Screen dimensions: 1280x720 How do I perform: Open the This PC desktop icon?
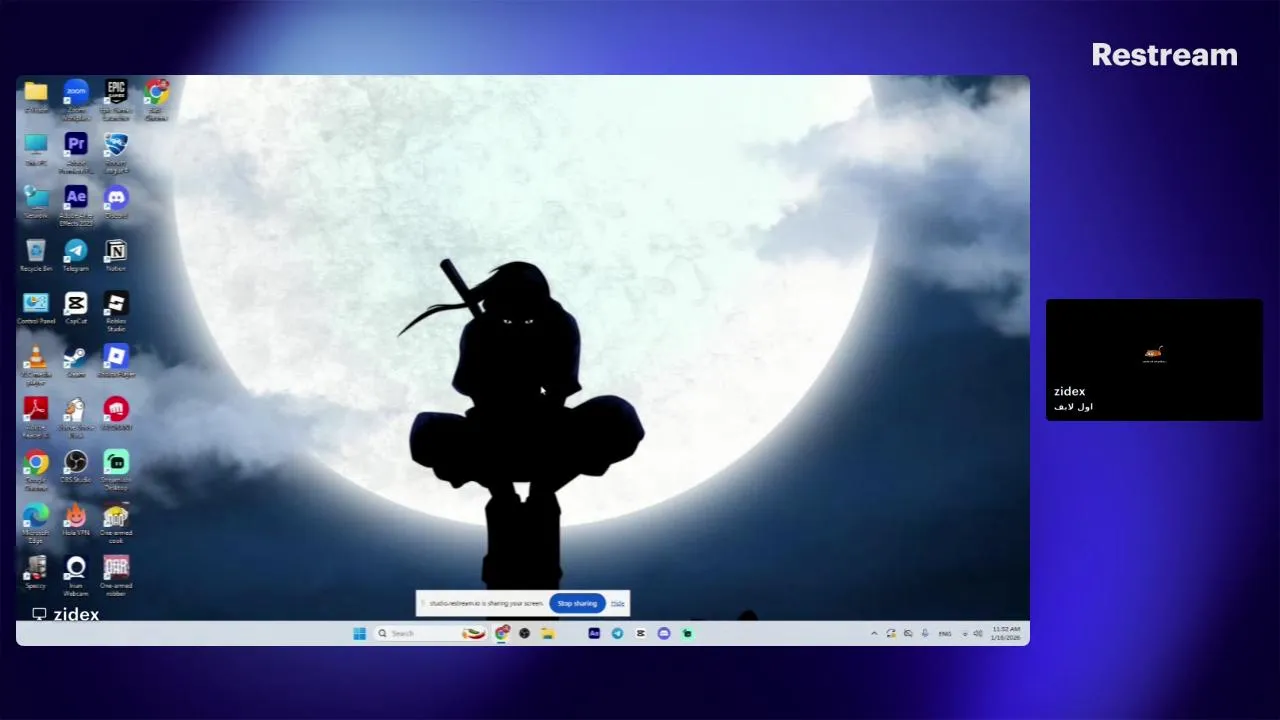click(x=36, y=150)
